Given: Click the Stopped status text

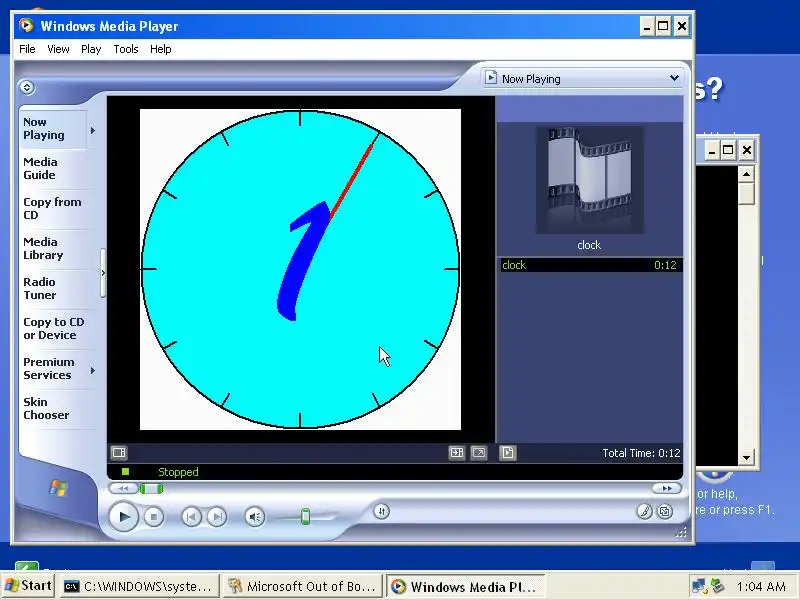Looking at the screenshot, I should coord(178,472).
